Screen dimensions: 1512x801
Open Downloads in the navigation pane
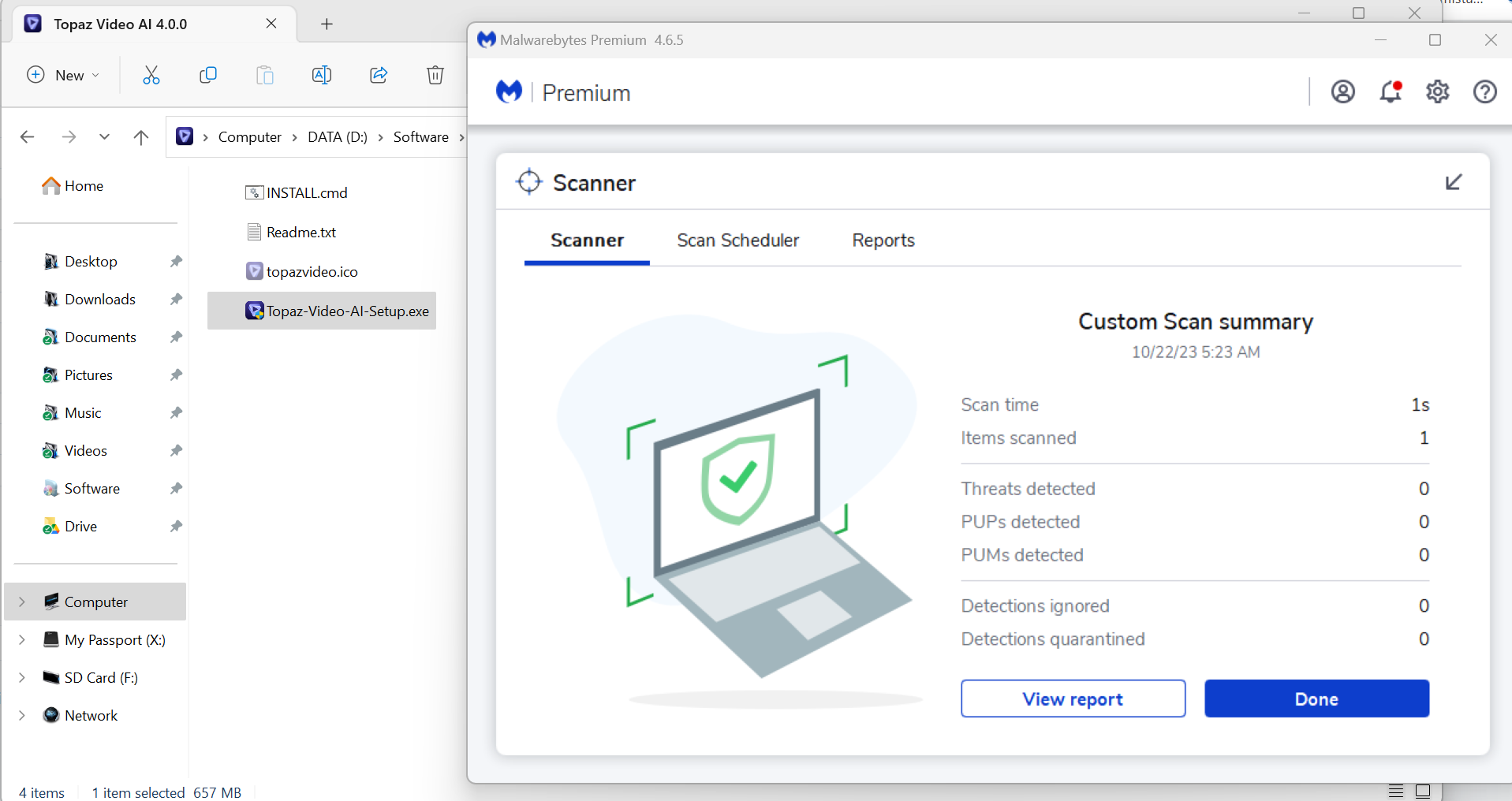point(90,299)
